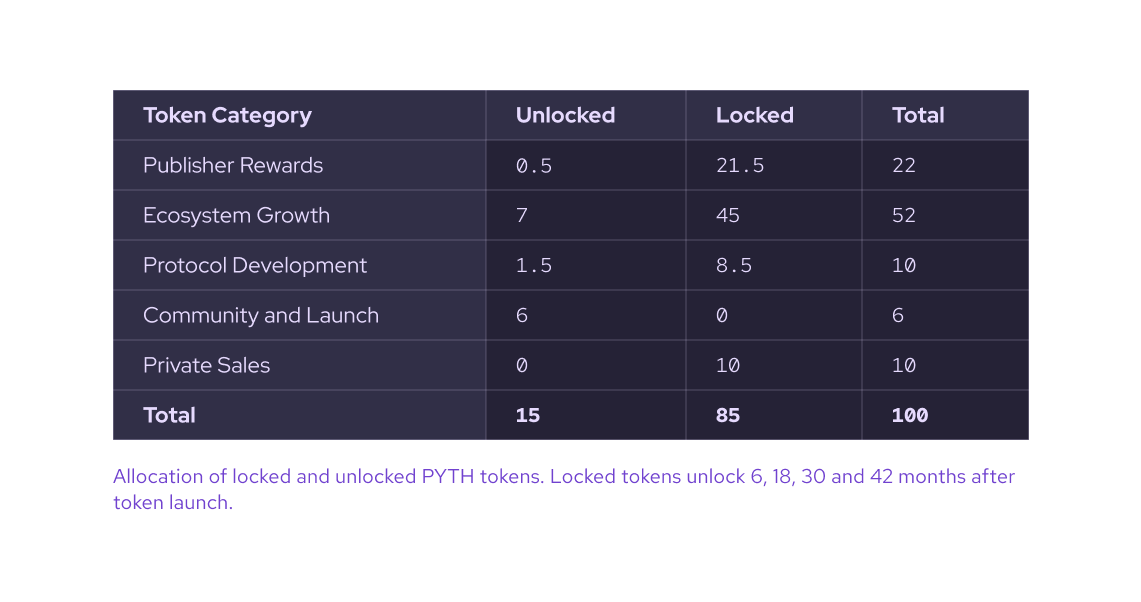Select the Ecosystem Growth row label

(236, 215)
